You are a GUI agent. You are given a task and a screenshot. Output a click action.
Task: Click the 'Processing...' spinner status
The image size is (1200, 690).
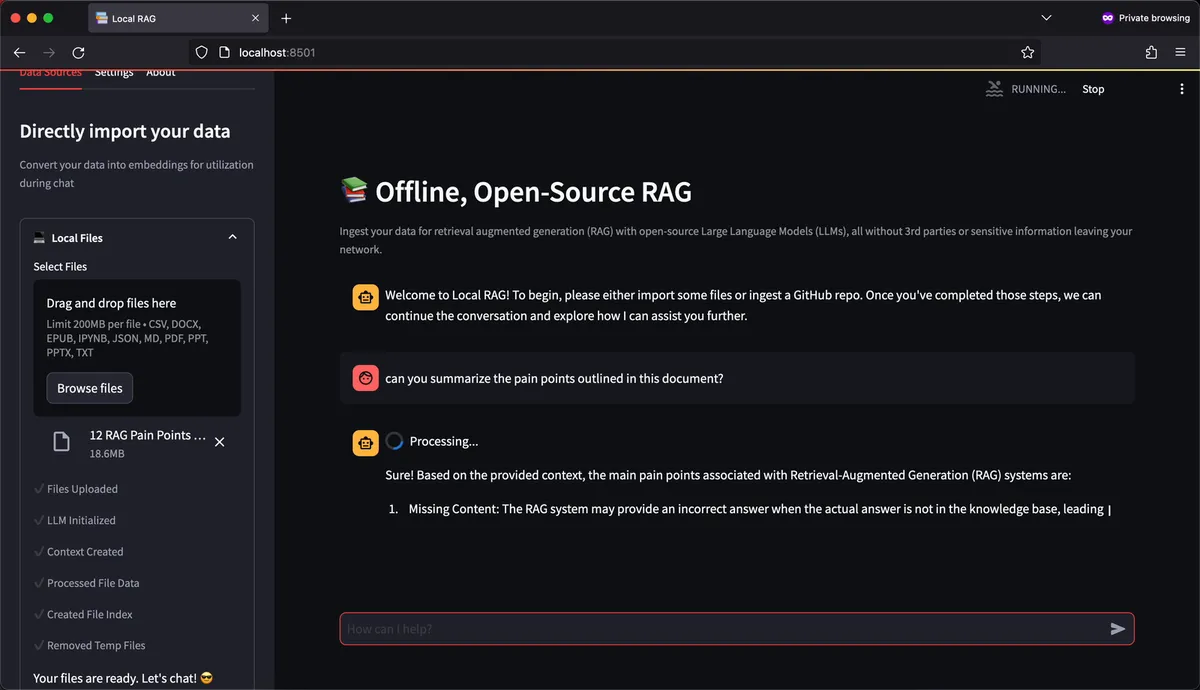coord(433,441)
